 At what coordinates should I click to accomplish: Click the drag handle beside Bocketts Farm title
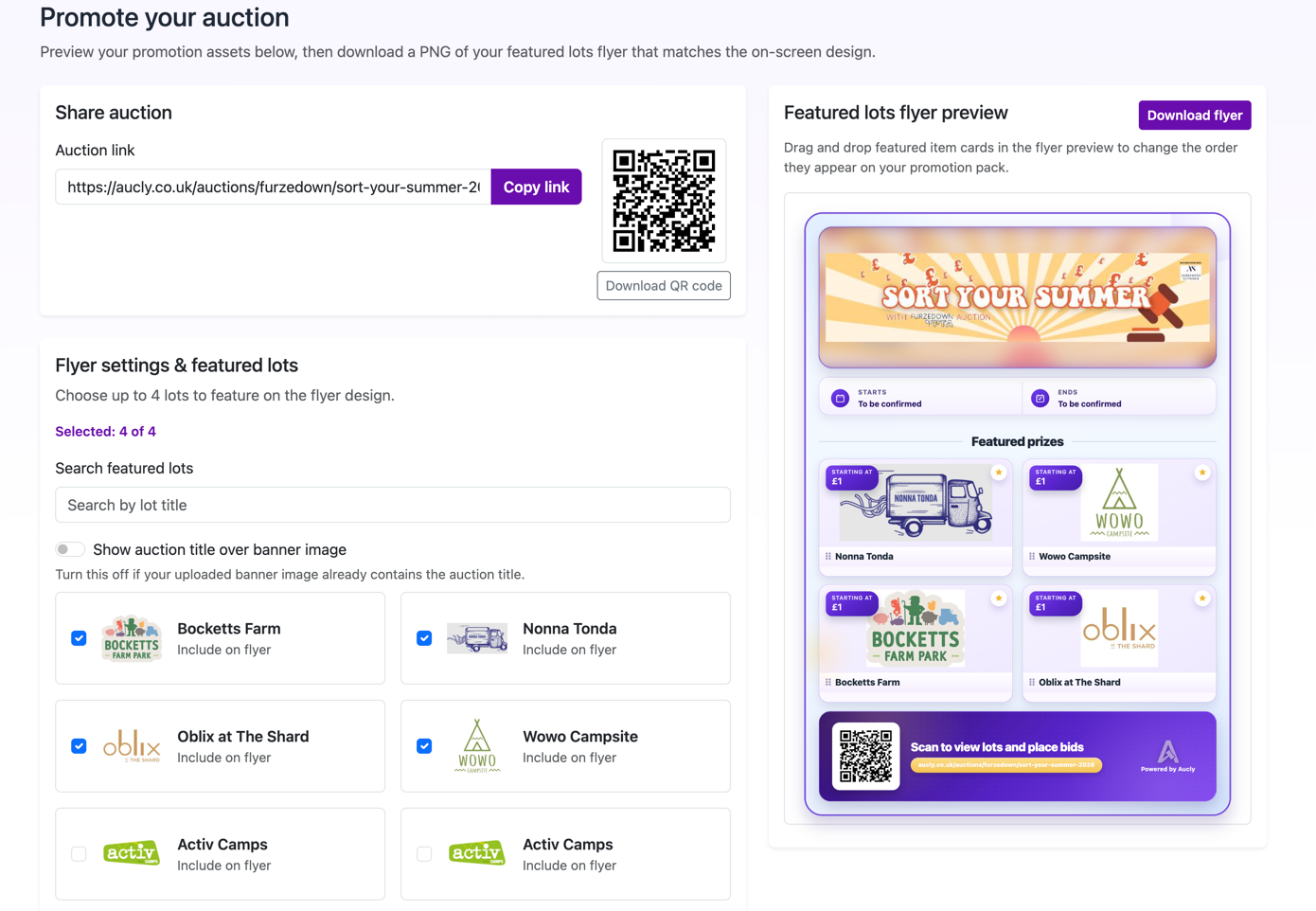tap(828, 683)
